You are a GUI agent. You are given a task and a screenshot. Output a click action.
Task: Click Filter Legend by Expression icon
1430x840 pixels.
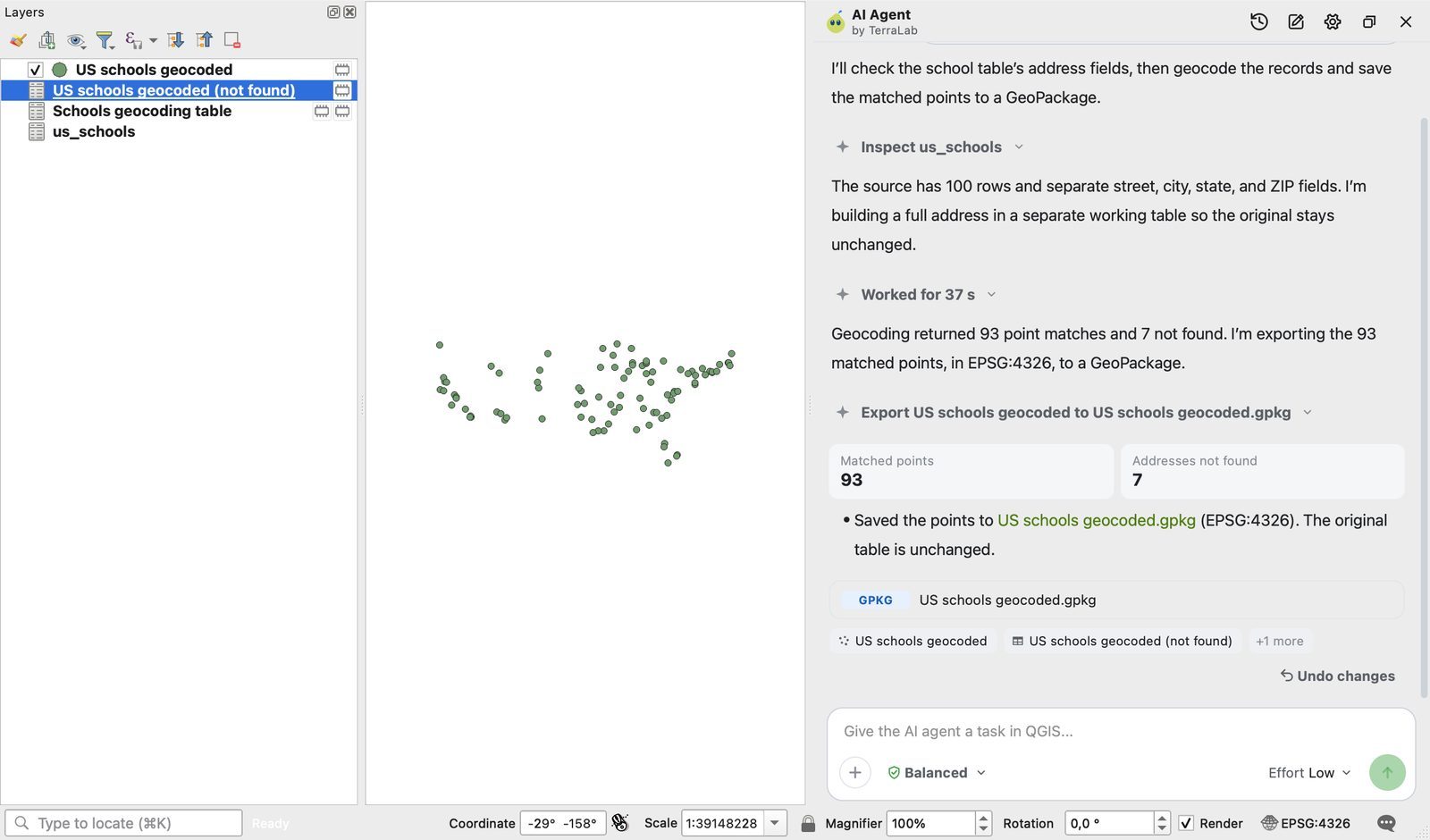(133, 40)
